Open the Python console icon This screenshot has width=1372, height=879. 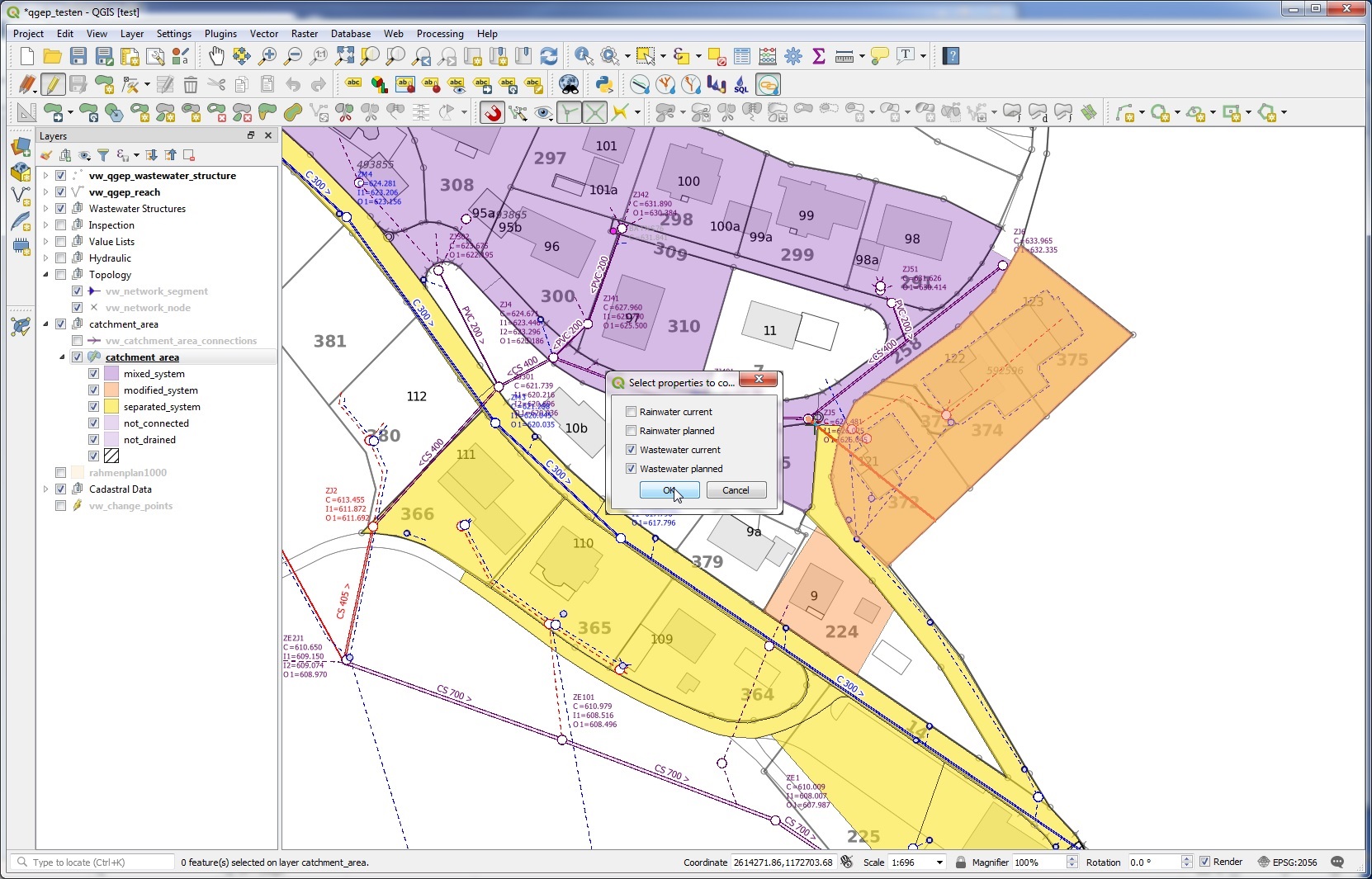(603, 84)
